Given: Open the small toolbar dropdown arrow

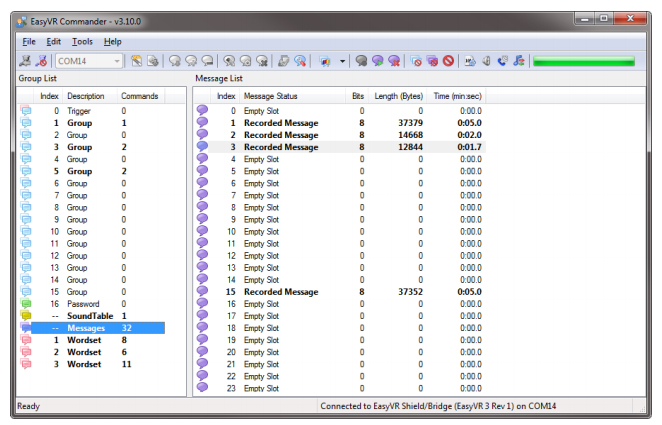Looking at the screenshot, I should point(342,62).
